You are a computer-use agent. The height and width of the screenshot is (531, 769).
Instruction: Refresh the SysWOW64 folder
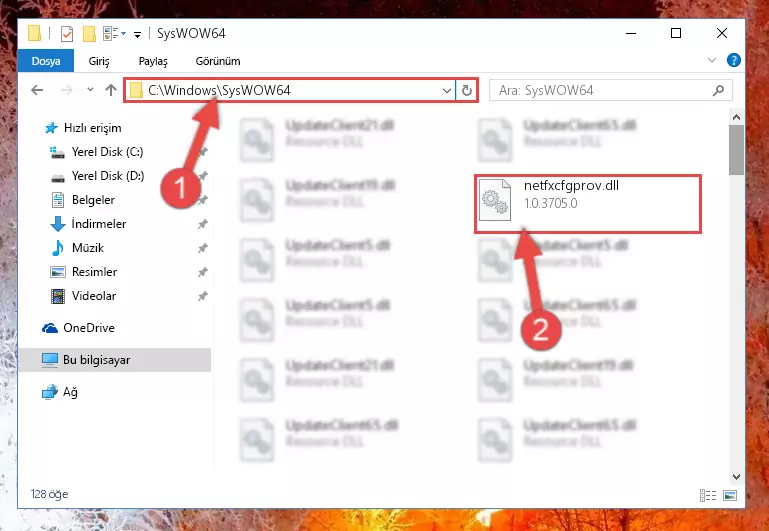466,91
